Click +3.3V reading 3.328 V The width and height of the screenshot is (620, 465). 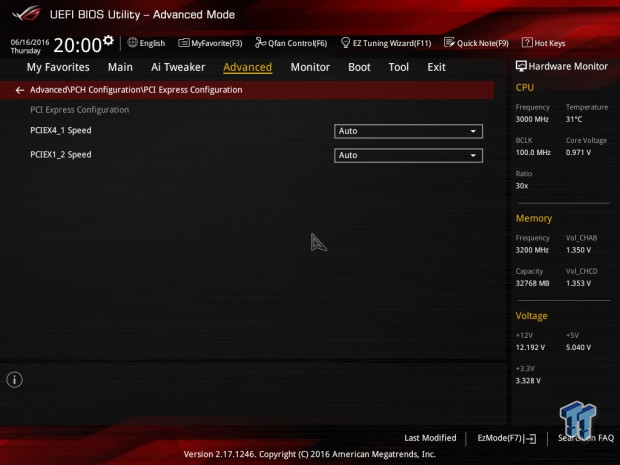pyautogui.click(x=528, y=380)
